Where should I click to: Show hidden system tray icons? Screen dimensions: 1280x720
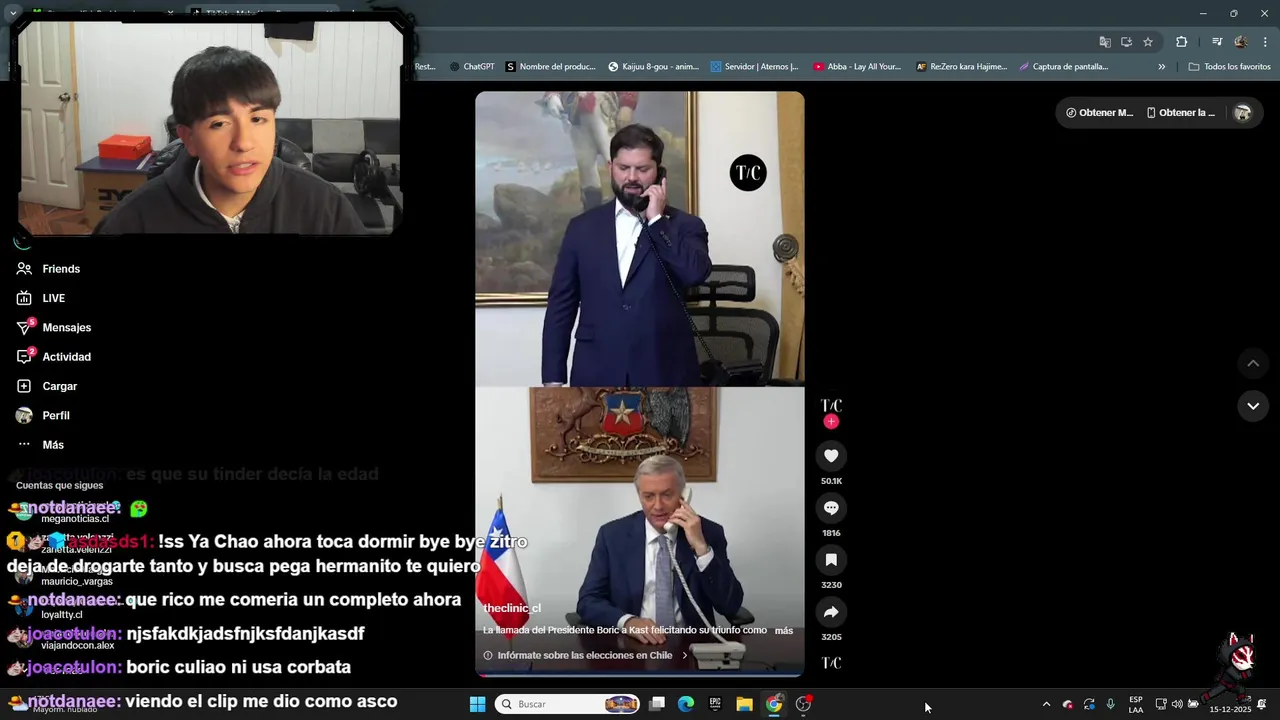(1047, 704)
